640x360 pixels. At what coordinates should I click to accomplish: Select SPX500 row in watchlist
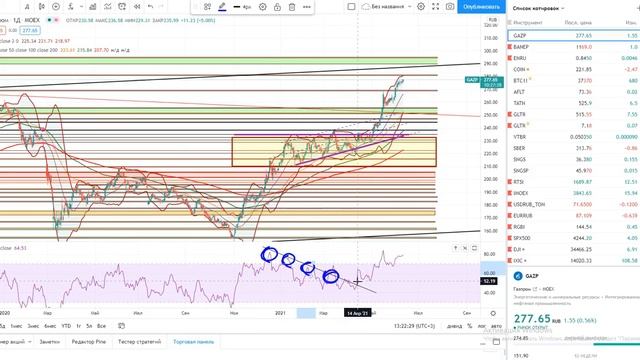[573, 238]
